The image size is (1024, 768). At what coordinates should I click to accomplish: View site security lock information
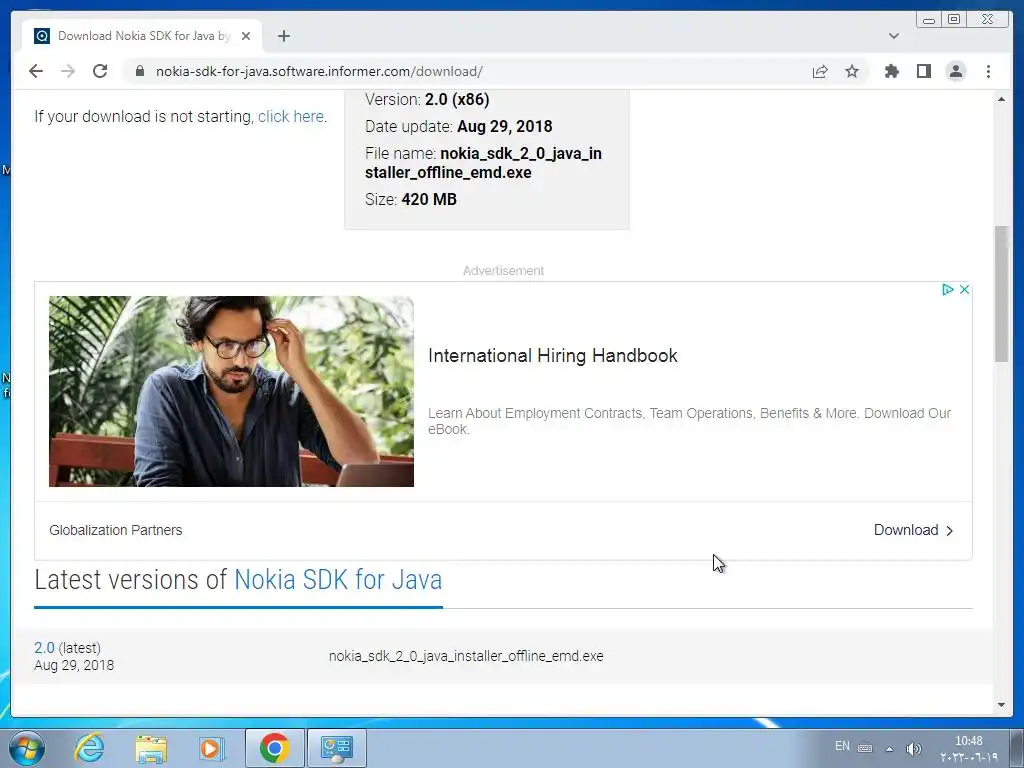click(140, 71)
